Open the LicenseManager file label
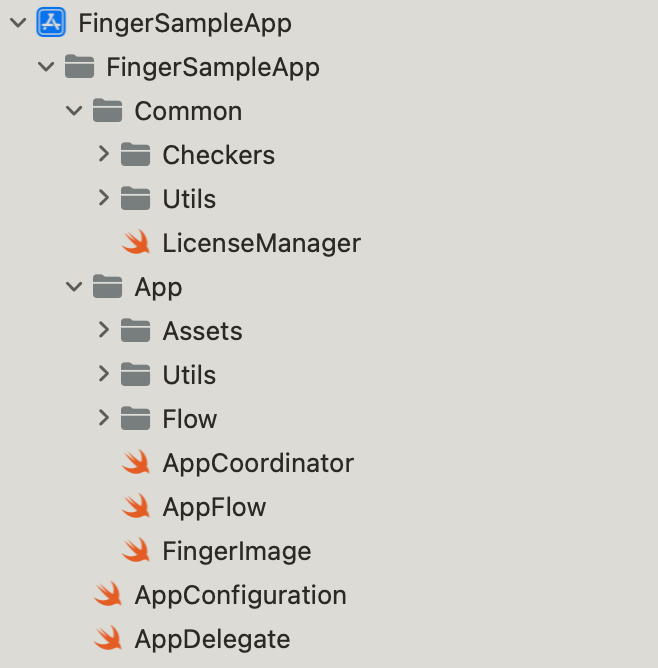 261,243
